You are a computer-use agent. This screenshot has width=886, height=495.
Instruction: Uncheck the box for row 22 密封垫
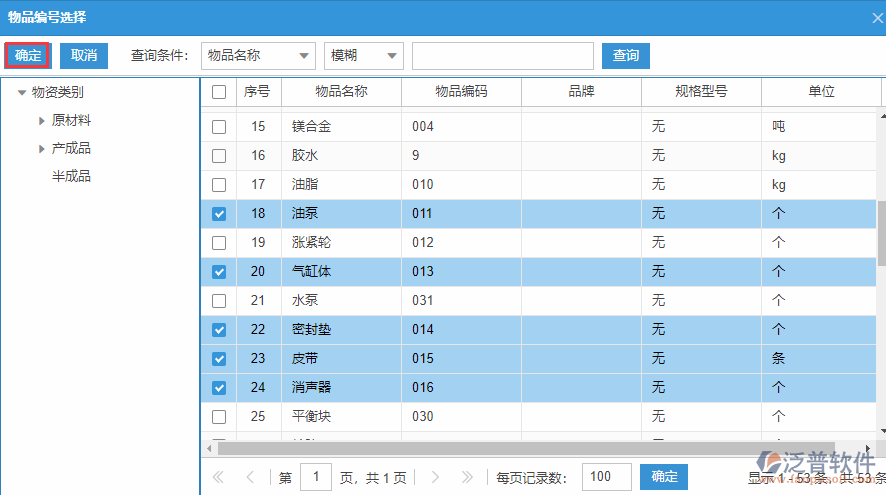pos(219,329)
